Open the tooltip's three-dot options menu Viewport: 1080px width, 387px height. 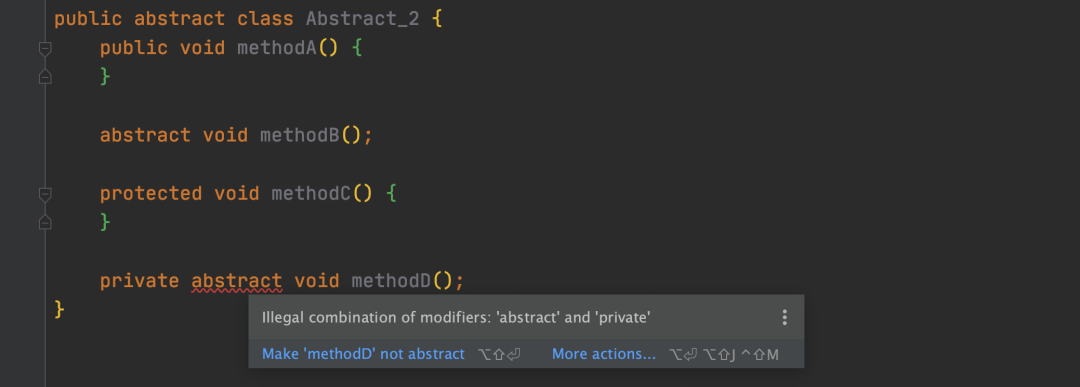tap(784, 317)
